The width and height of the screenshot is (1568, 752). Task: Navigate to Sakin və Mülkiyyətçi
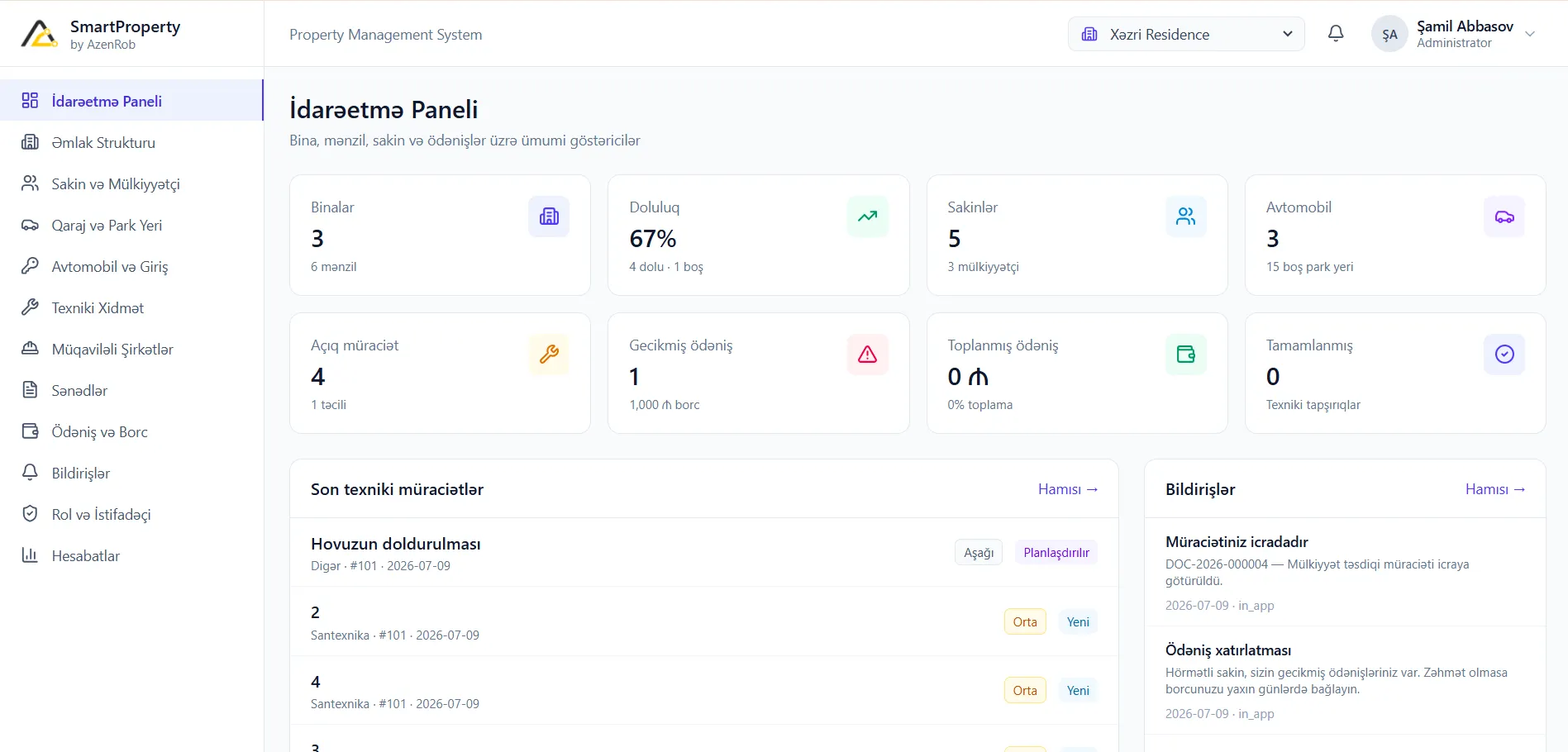(x=131, y=183)
